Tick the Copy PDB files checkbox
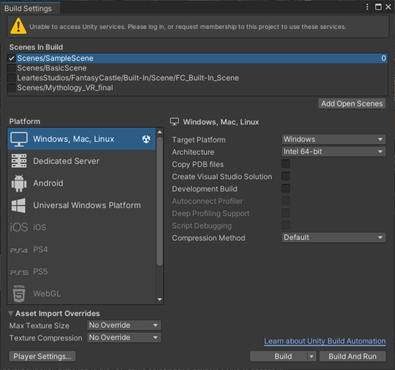 (286, 164)
